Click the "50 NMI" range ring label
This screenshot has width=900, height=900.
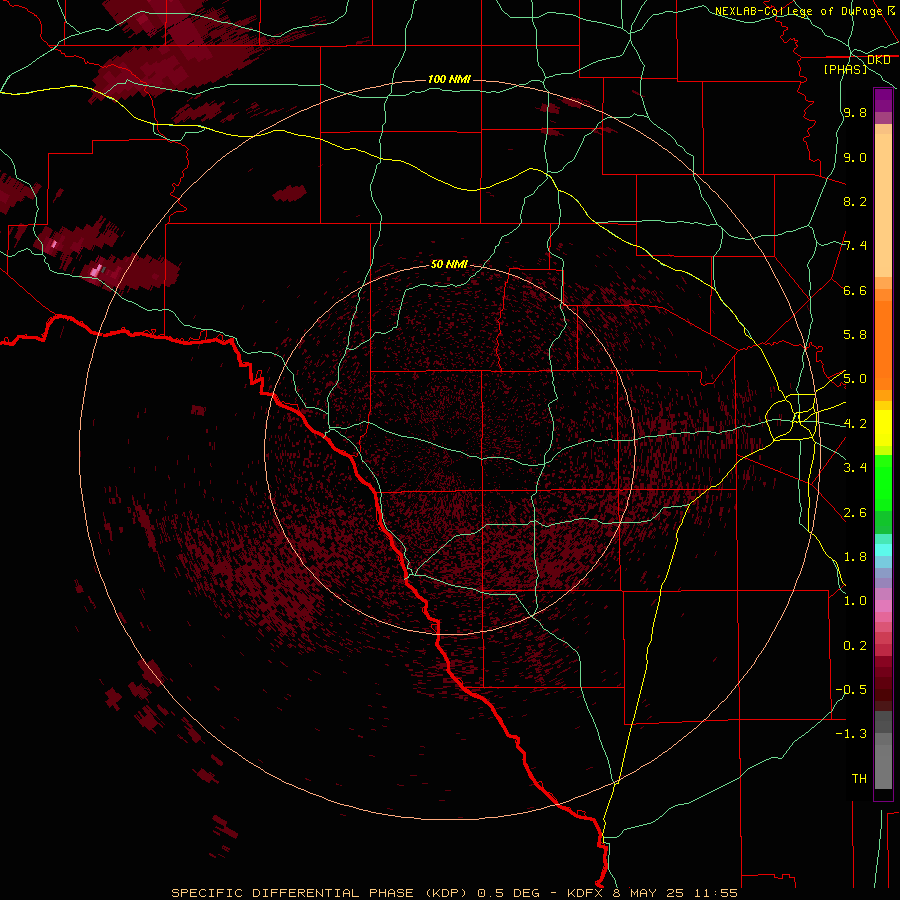click(449, 264)
